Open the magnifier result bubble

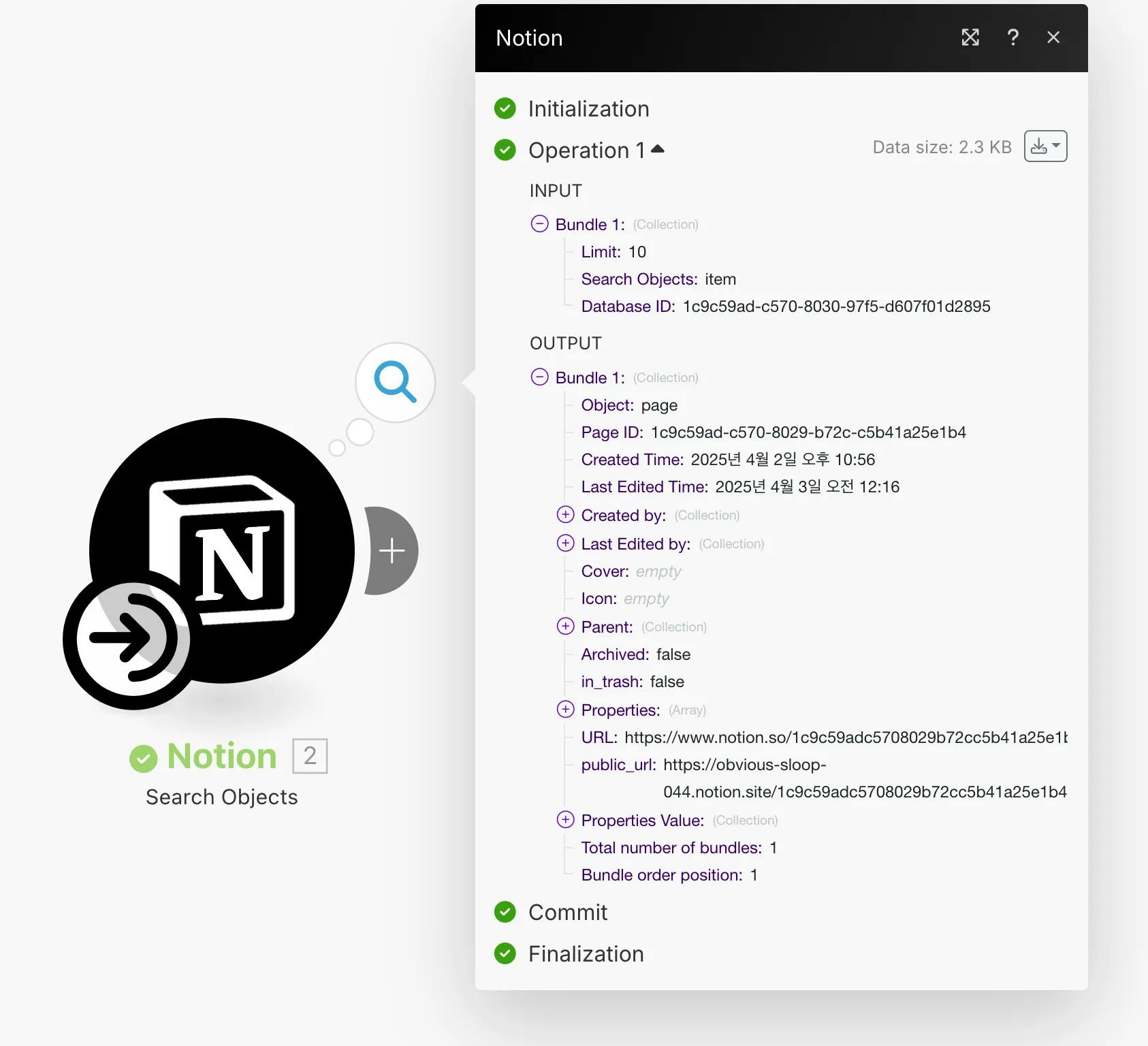395,382
